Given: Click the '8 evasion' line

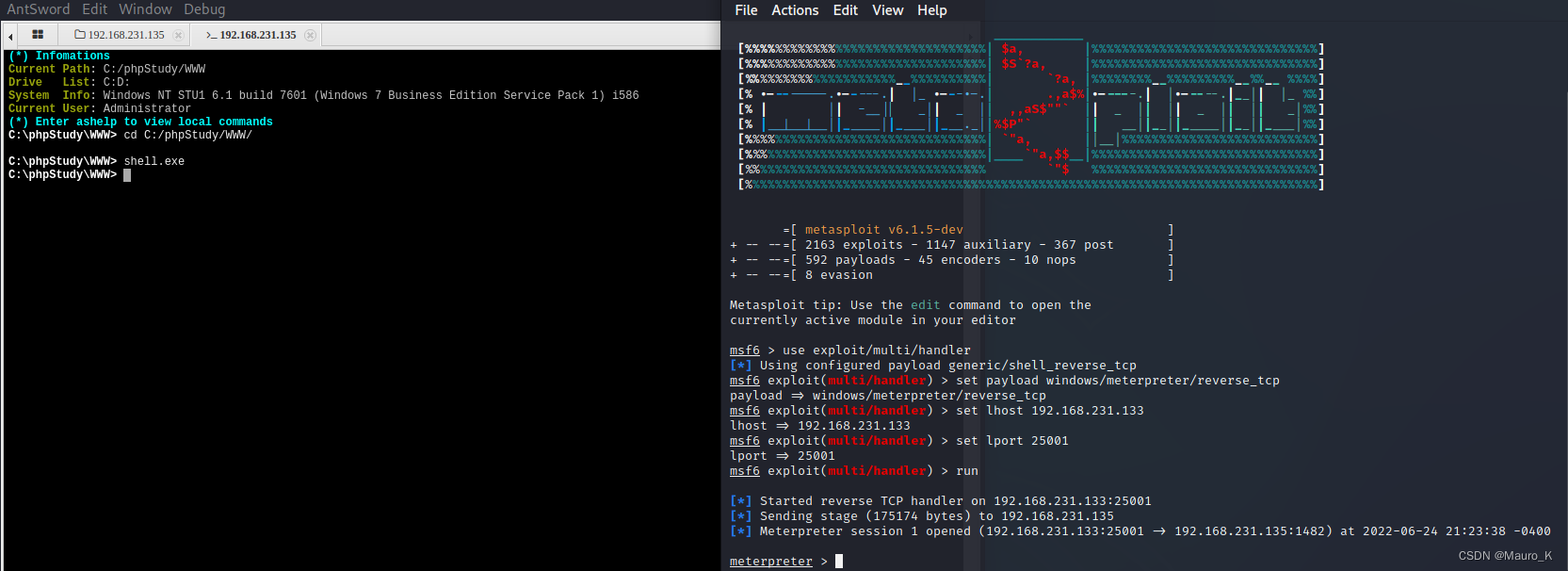Looking at the screenshot, I should [839, 275].
